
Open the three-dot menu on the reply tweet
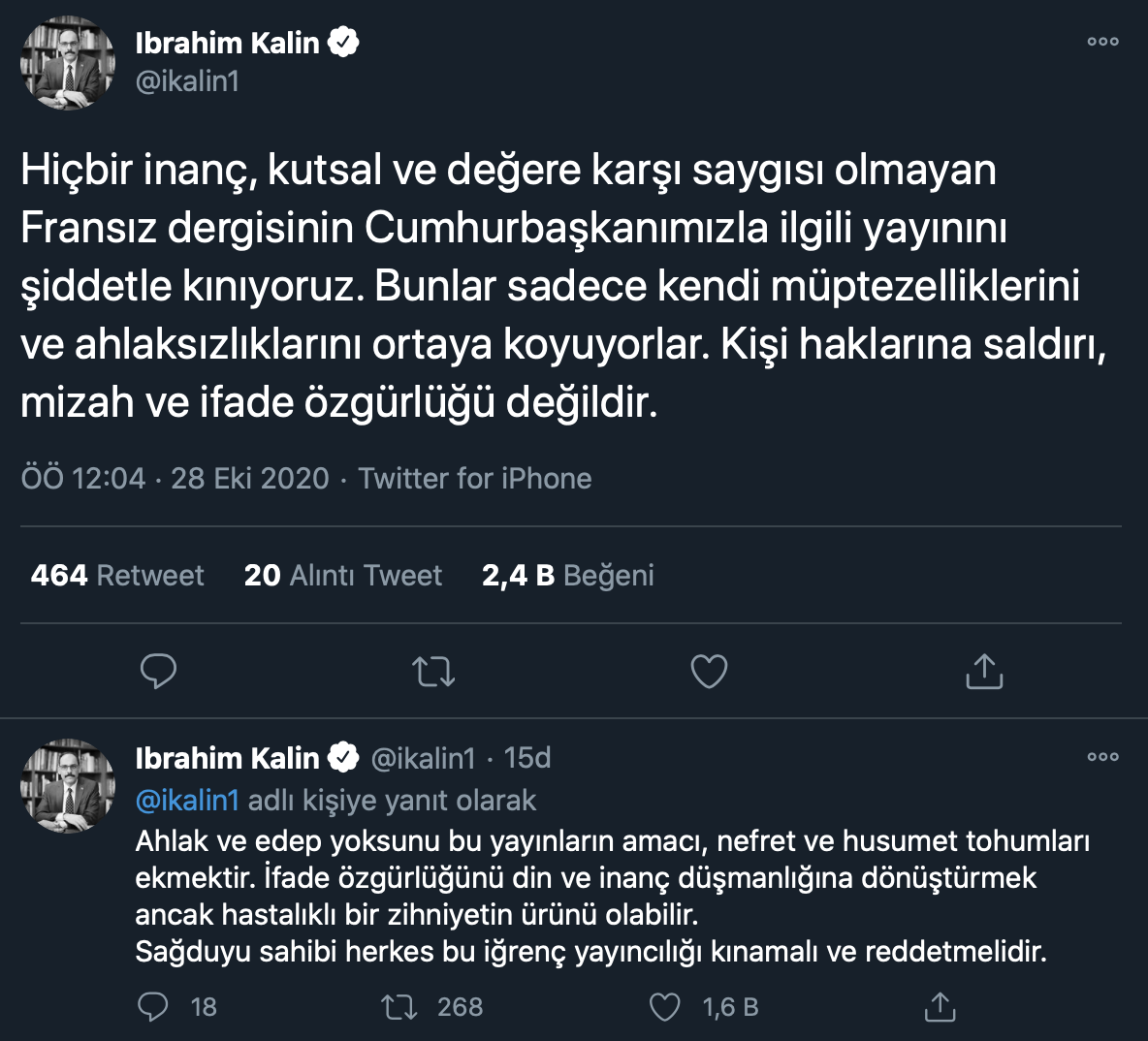pyautogui.click(x=1102, y=757)
